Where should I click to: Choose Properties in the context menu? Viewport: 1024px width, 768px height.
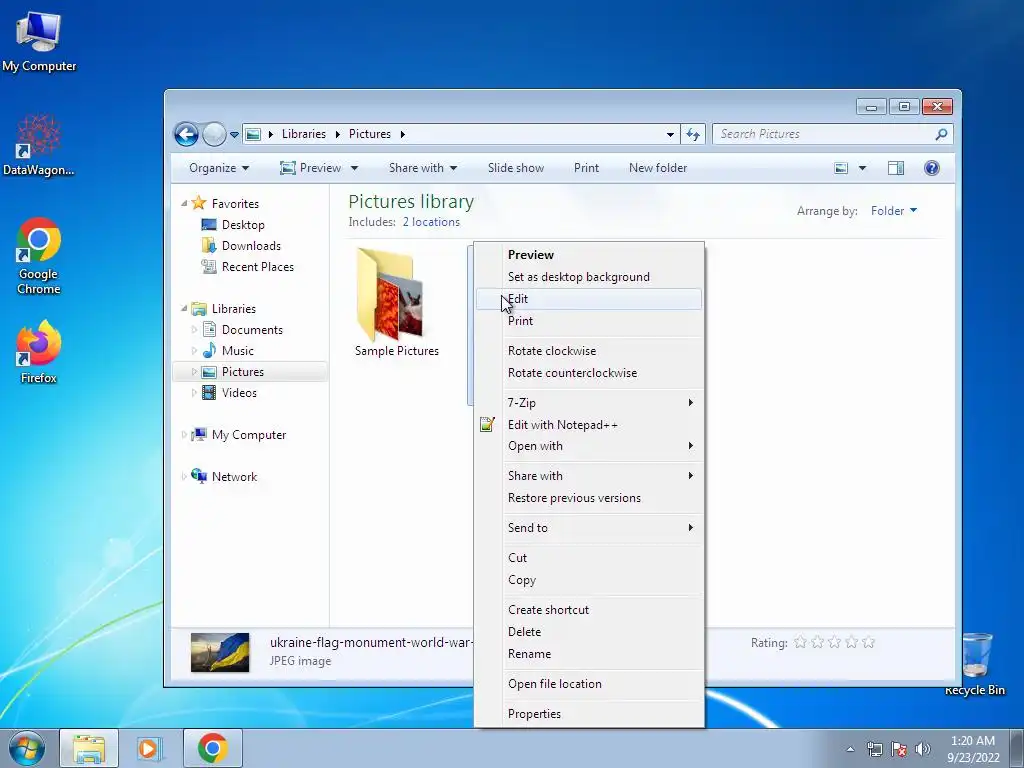pos(589,714)
